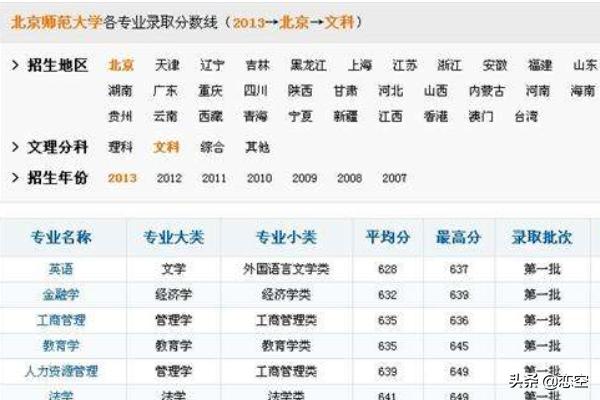This screenshot has height=400, width=600.
Task: Open the 北京师范大学 title link
Action: (x=57, y=22)
